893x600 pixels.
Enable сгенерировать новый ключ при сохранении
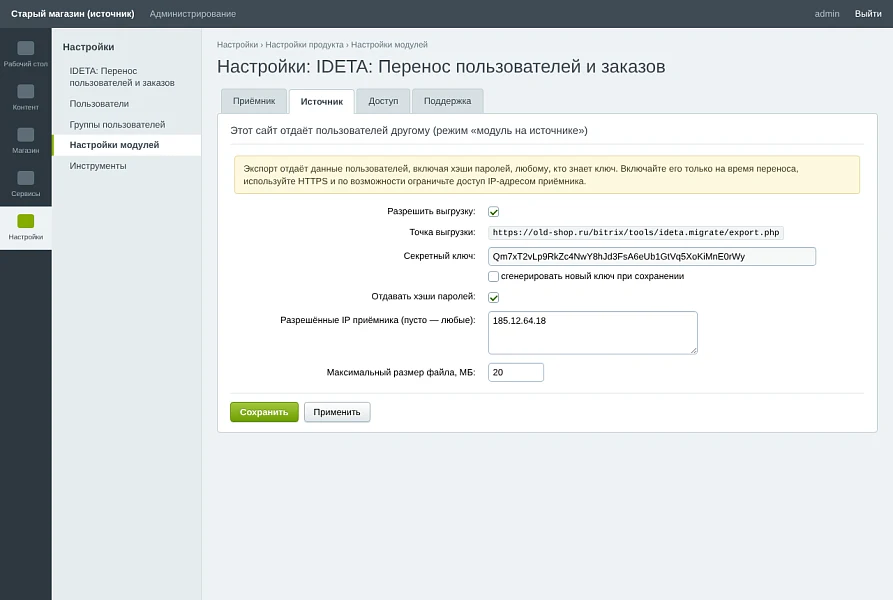[494, 276]
